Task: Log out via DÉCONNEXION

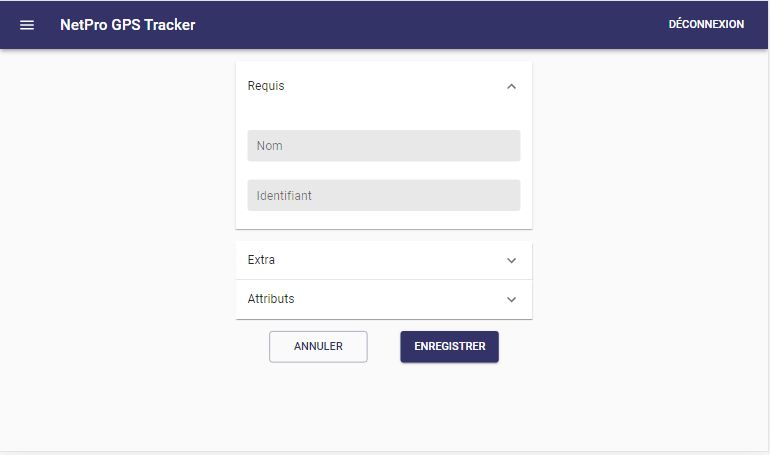Action: point(706,25)
